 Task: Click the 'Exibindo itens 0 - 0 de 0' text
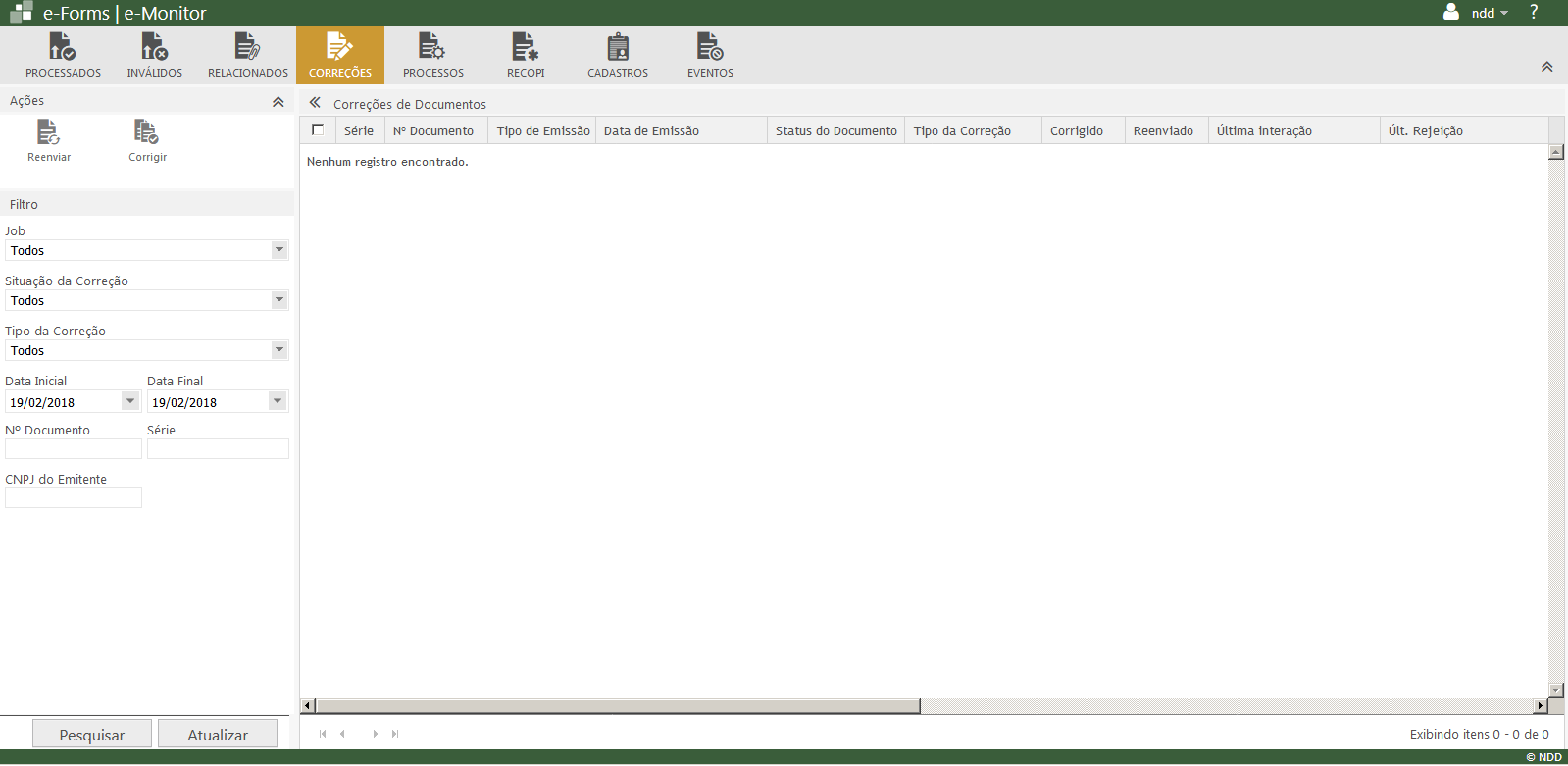[x=1480, y=734]
